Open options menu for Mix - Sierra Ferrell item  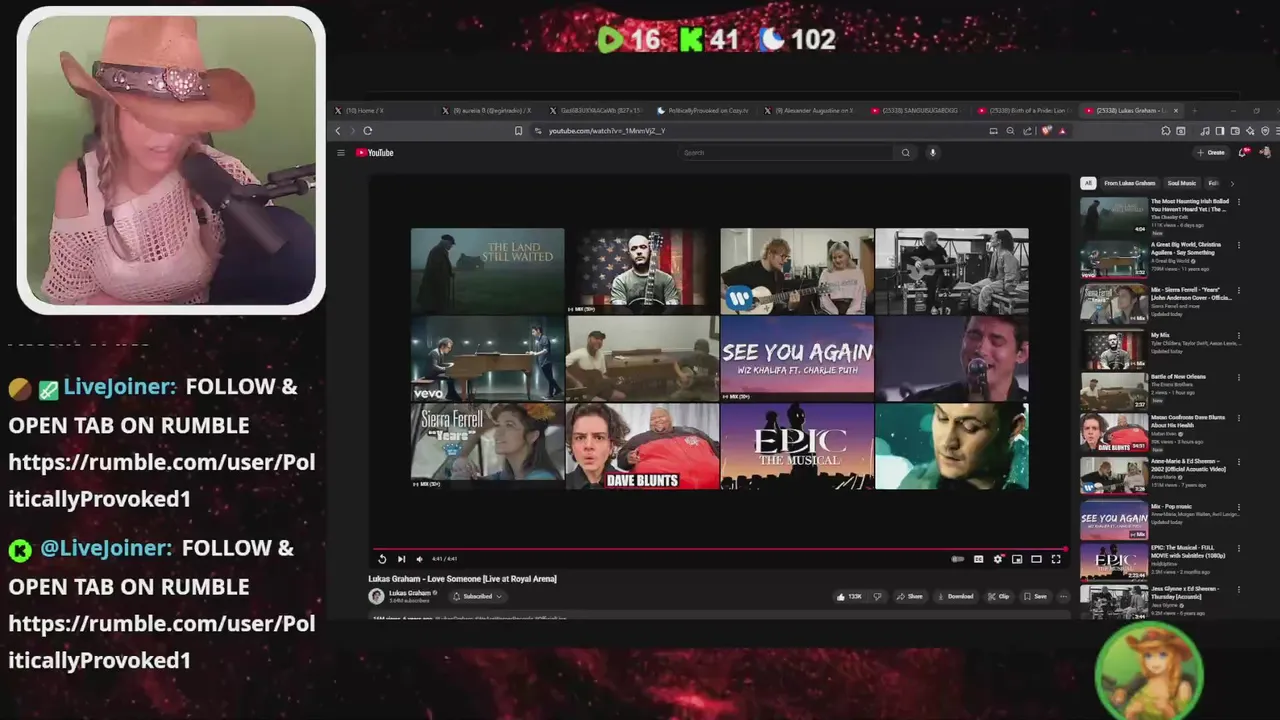point(1239,290)
